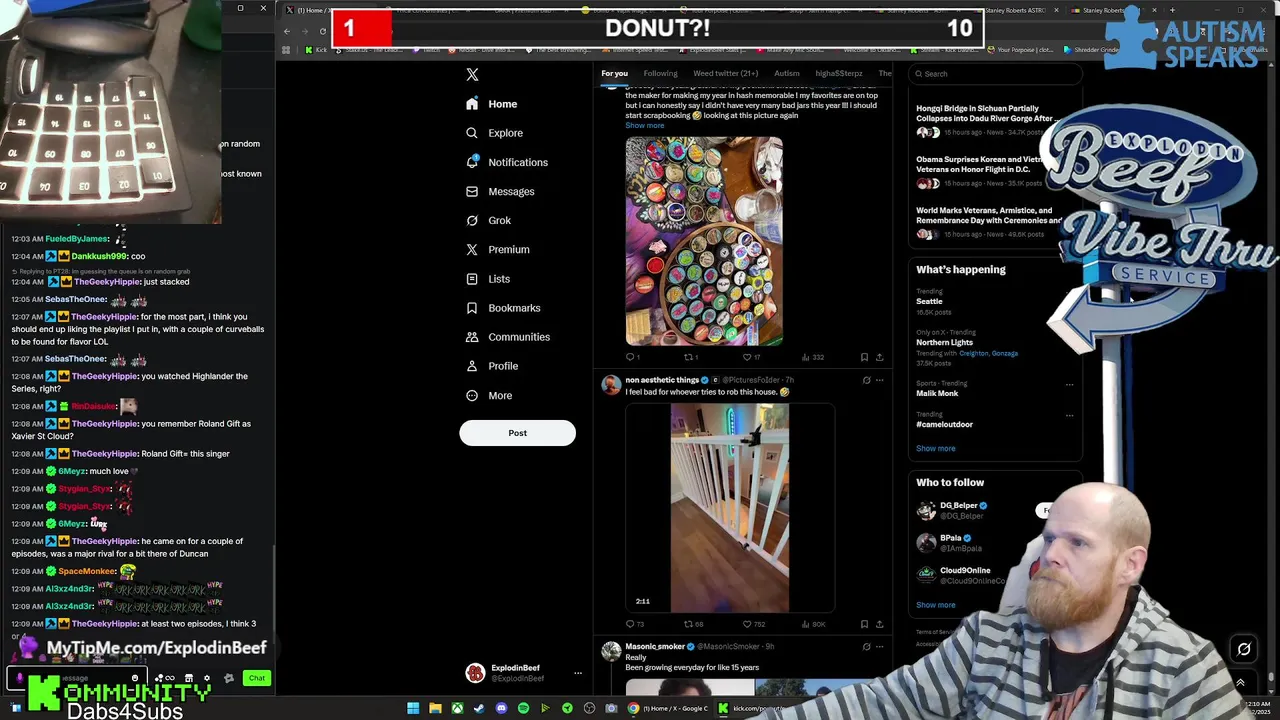
Task: Reply to the non aesthetic things post
Action: [635, 624]
